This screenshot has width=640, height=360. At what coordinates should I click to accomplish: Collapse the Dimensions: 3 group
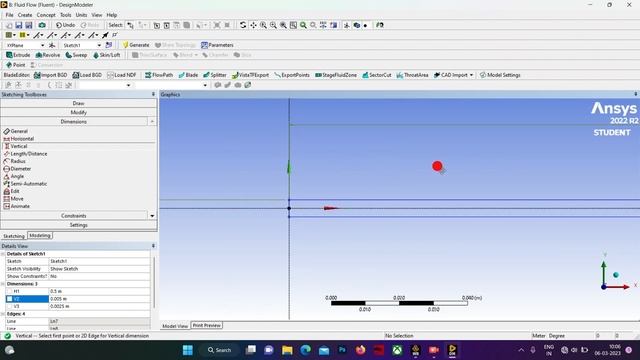click(3, 284)
